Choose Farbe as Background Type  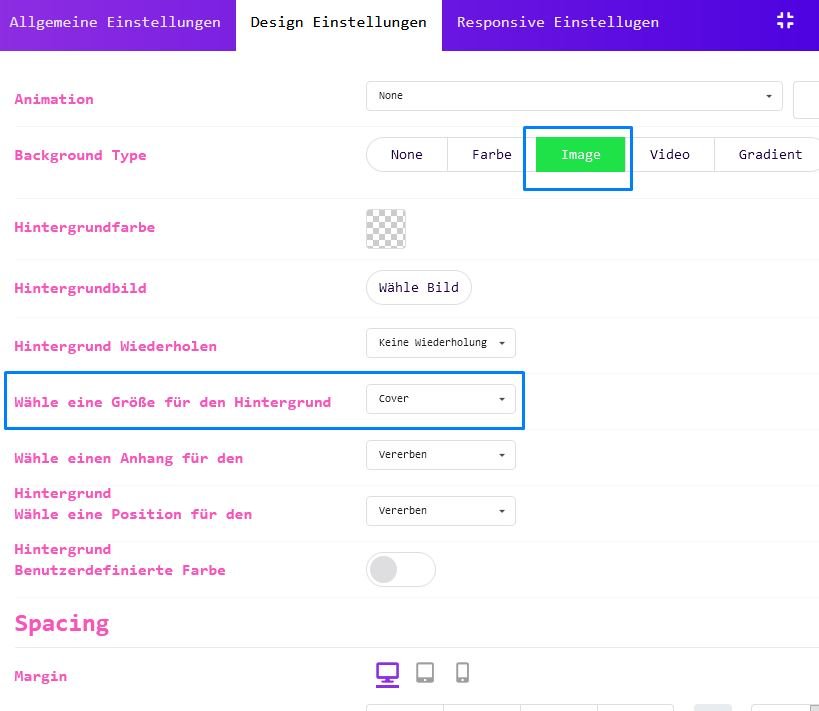[491, 155]
